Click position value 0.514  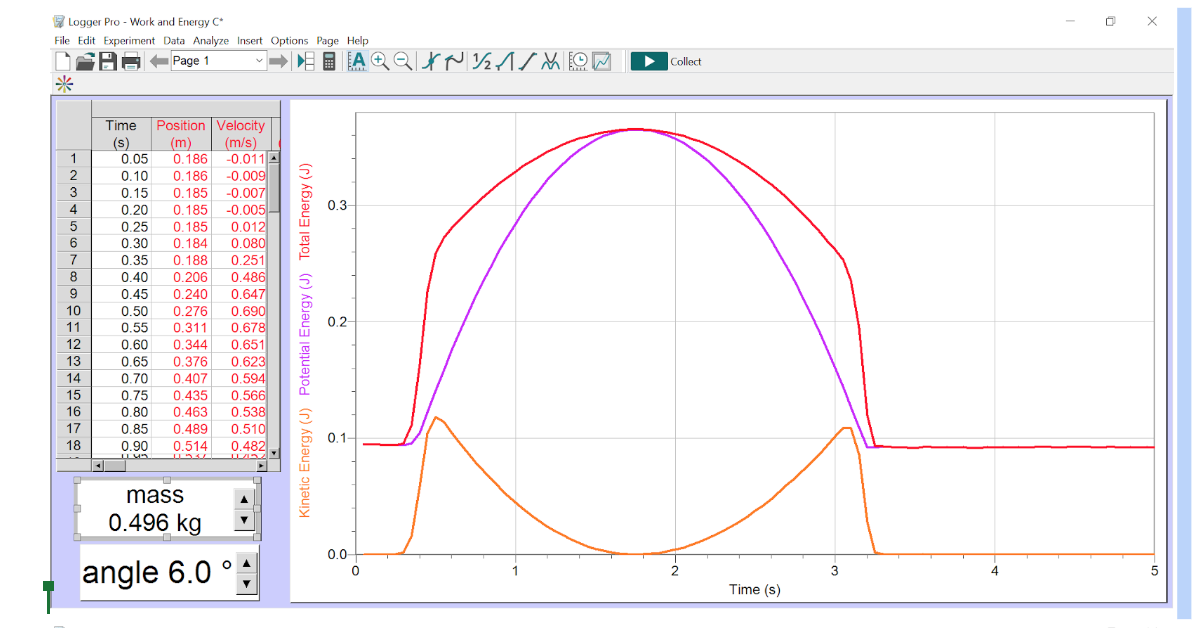(190, 446)
